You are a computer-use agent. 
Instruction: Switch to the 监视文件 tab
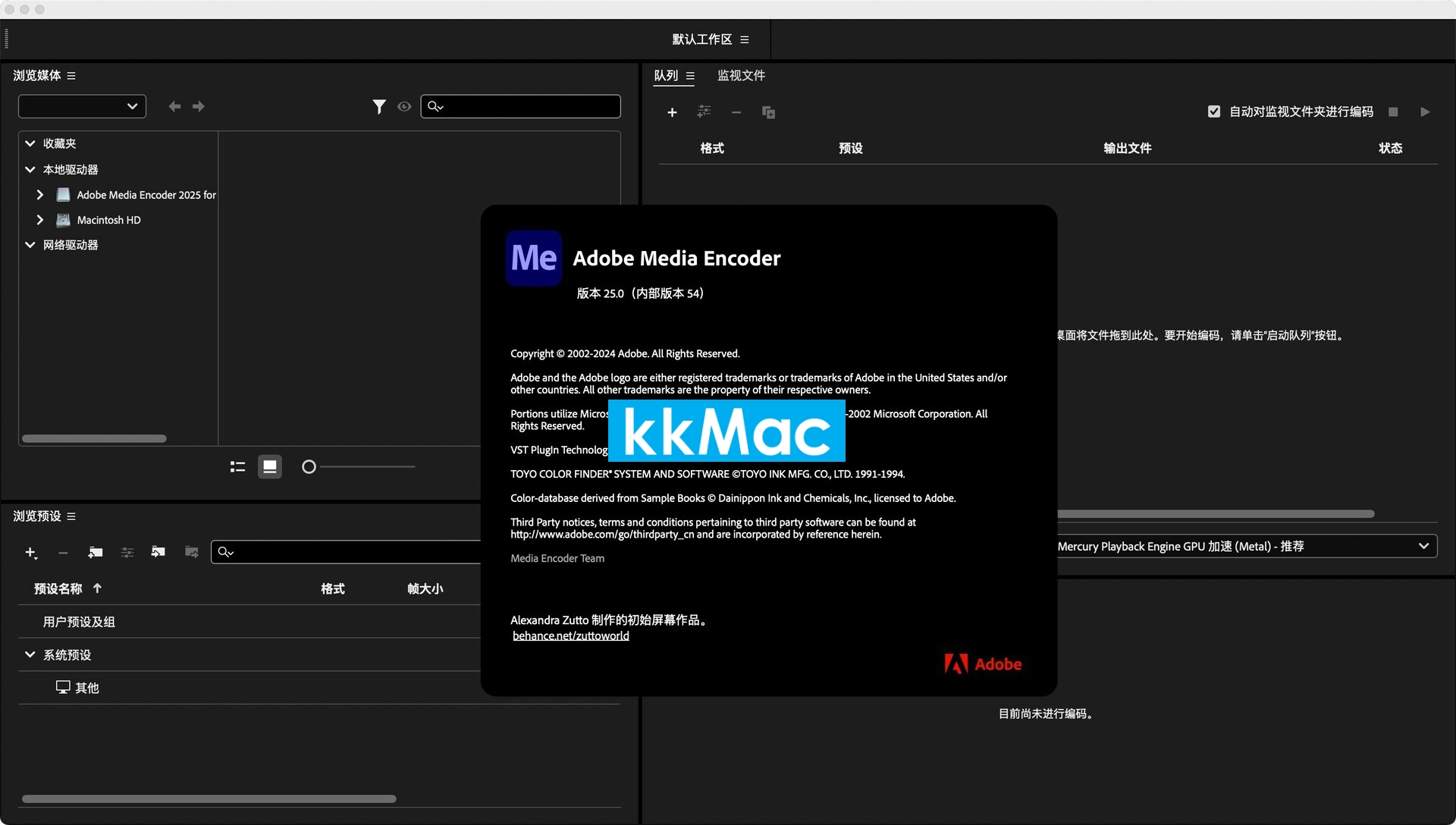pos(741,76)
